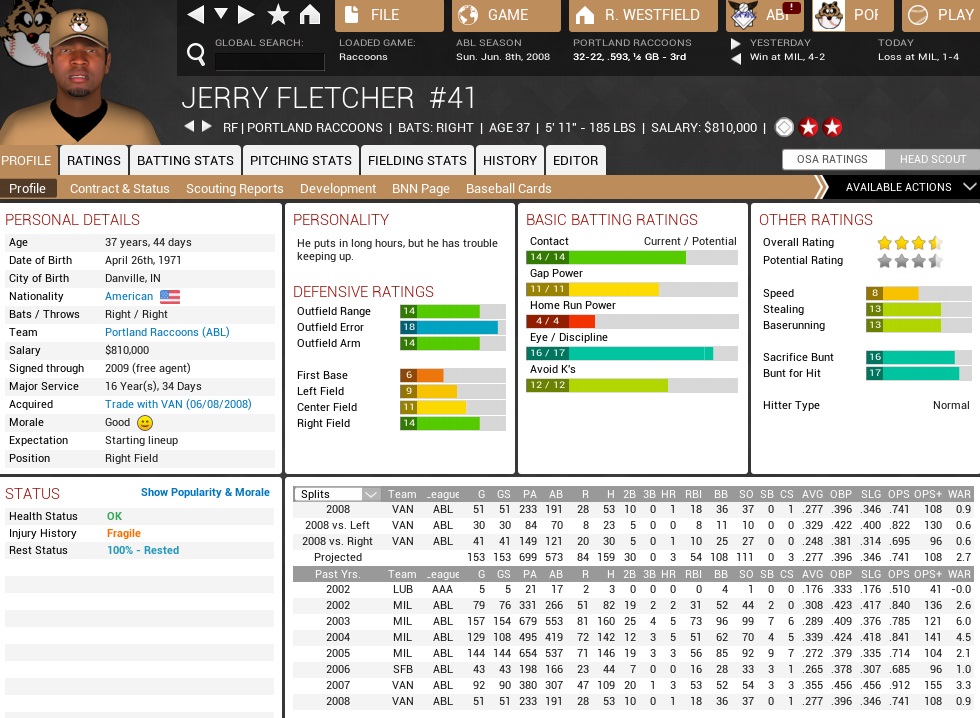Image resolution: width=980 pixels, height=718 pixels.
Task: Open the Scouting Reports subtab
Action: point(234,188)
